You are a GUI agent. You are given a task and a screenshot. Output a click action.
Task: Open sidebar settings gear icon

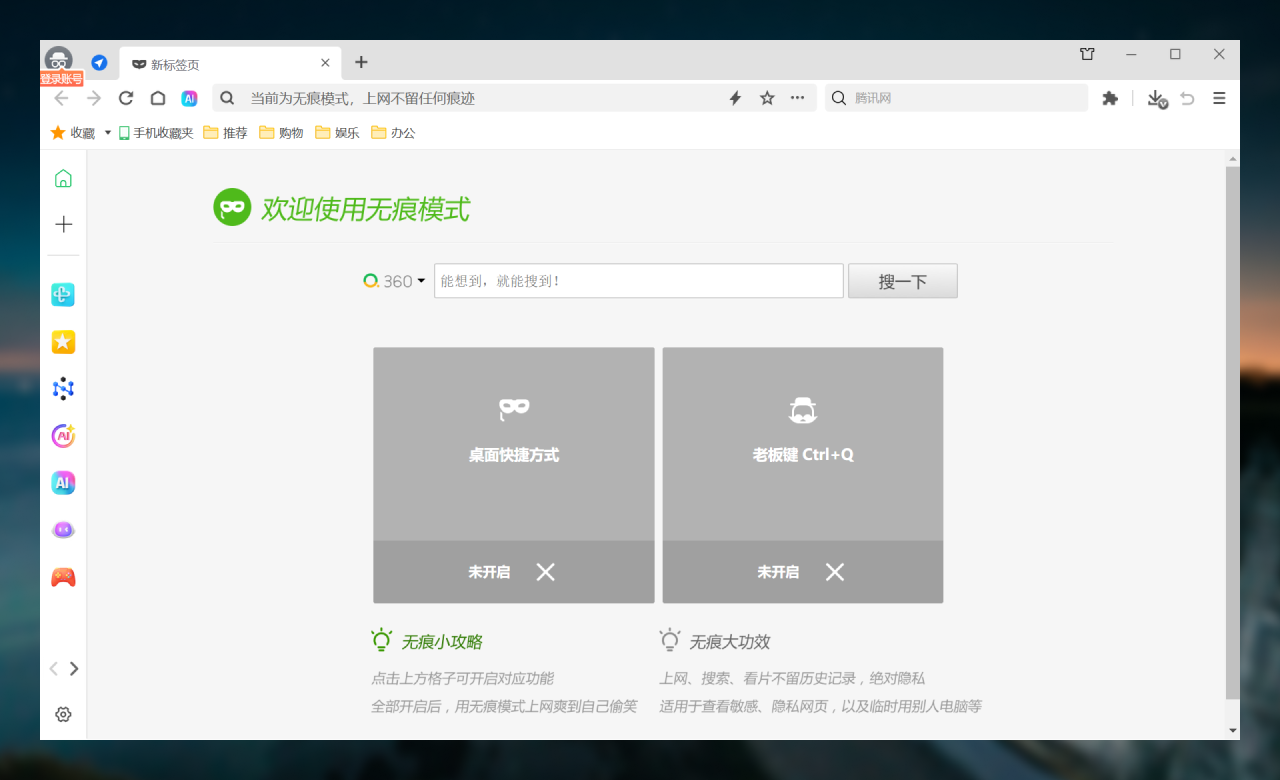pyautogui.click(x=63, y=714)
